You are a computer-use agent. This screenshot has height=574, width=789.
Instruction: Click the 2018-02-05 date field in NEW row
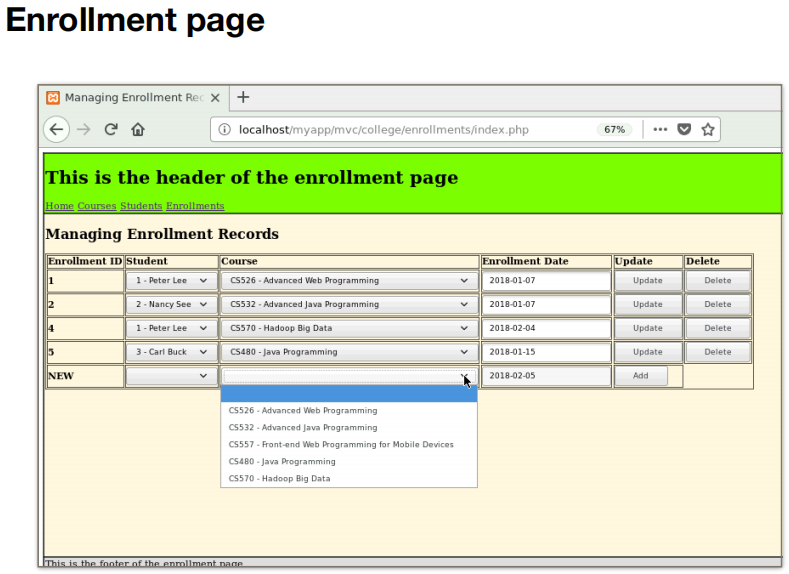click(546, 376)
